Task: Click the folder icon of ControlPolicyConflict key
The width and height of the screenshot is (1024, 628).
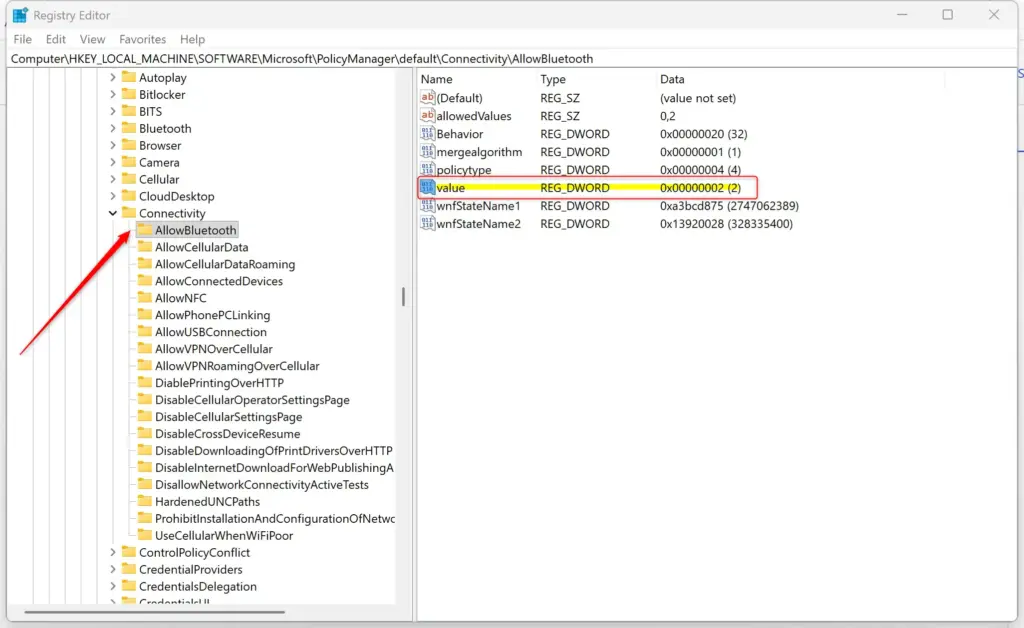Action: point(129,552)
